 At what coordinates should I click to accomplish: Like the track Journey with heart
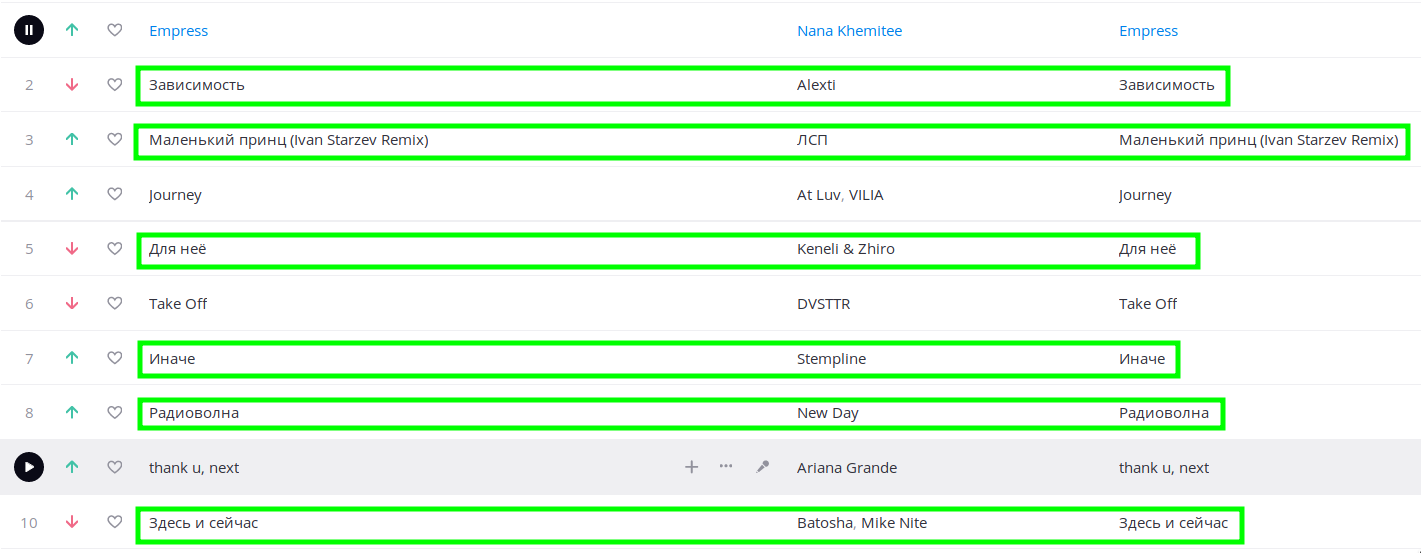(x=115, y=194)
